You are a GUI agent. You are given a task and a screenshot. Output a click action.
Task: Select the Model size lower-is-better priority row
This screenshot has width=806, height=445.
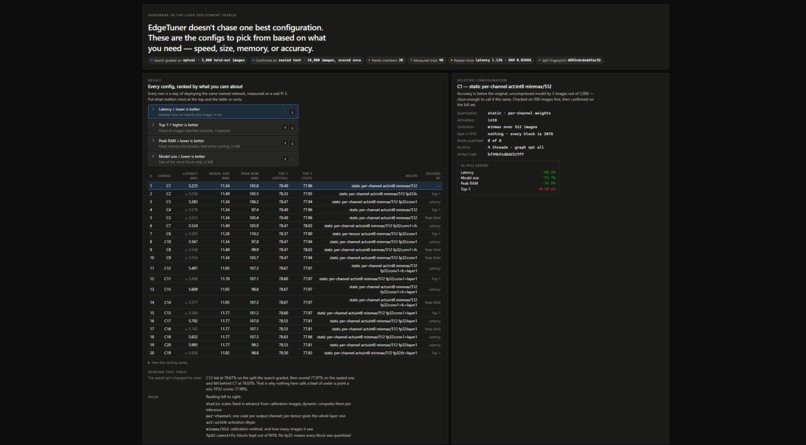pyautogui.click(x=223, y=159)
